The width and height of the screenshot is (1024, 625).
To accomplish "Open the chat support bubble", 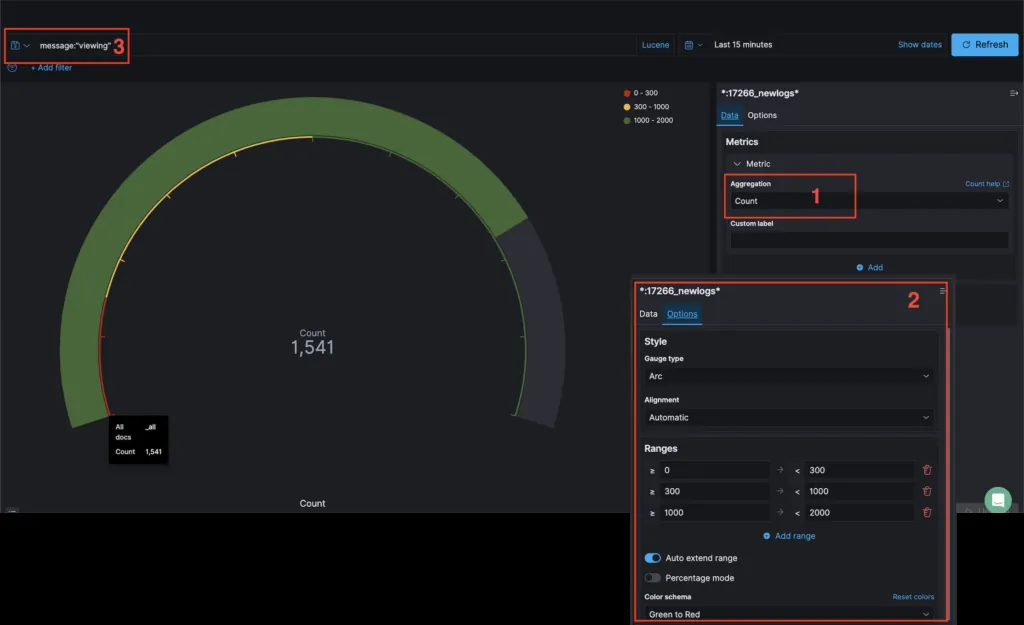I will tap(998, 500).
